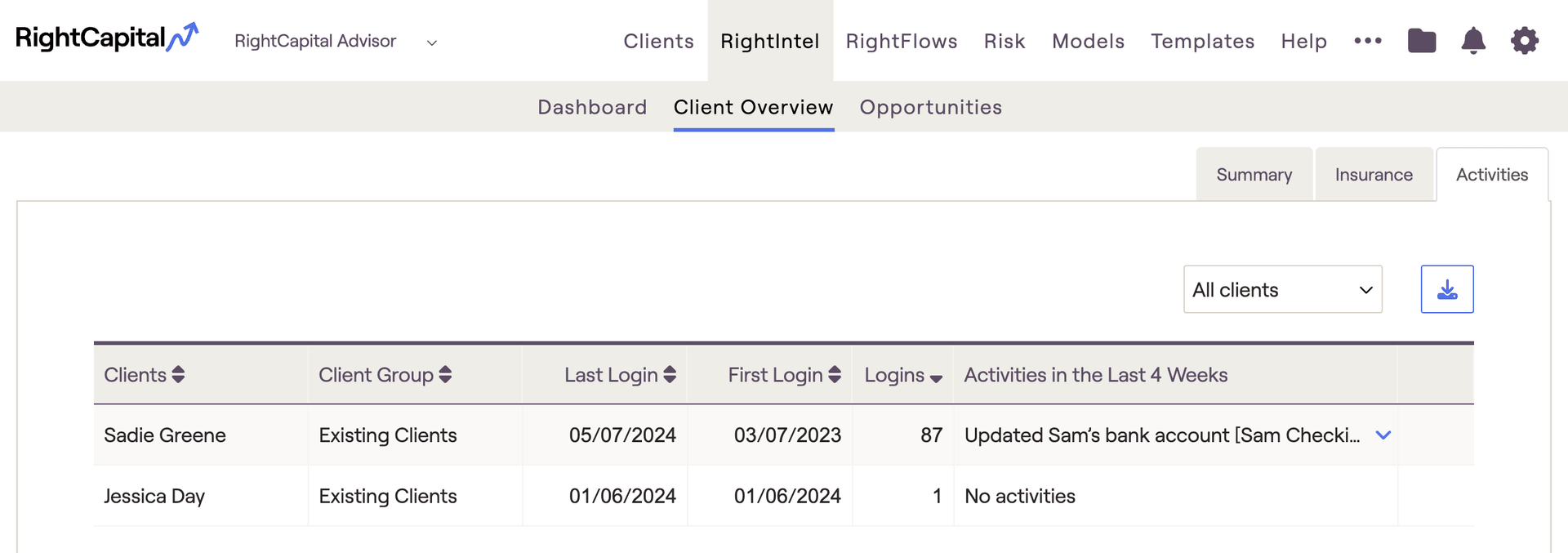Screen dimensions: 1568x553
Task: Click last login date 05/07/2024
Action: tap(622, 435)
